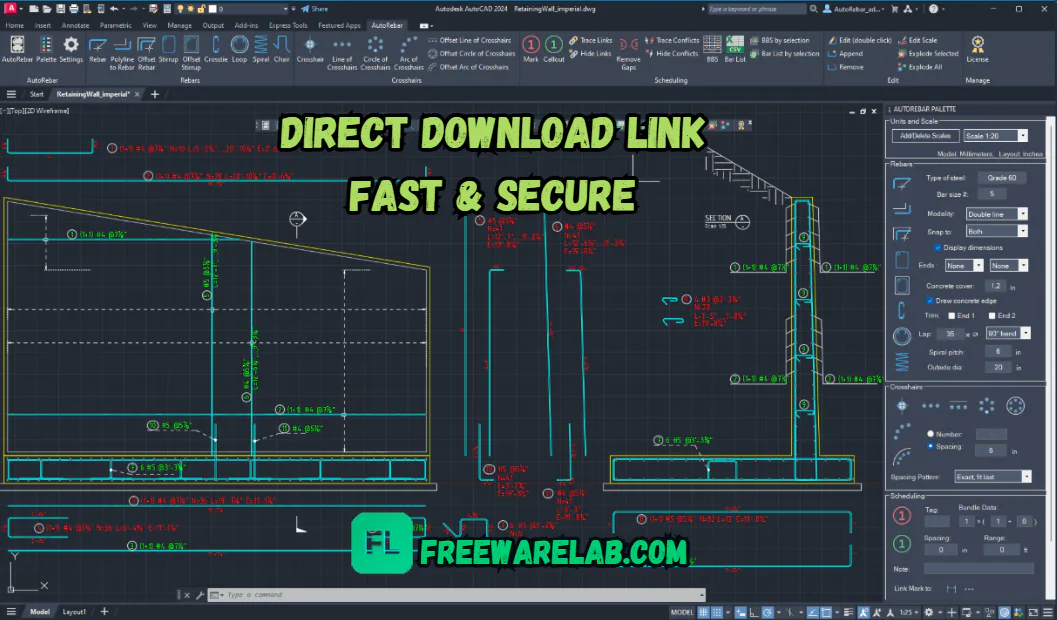Enable Trim End 1 checkbox
The image size is (1057, 620).
[952, 315]
